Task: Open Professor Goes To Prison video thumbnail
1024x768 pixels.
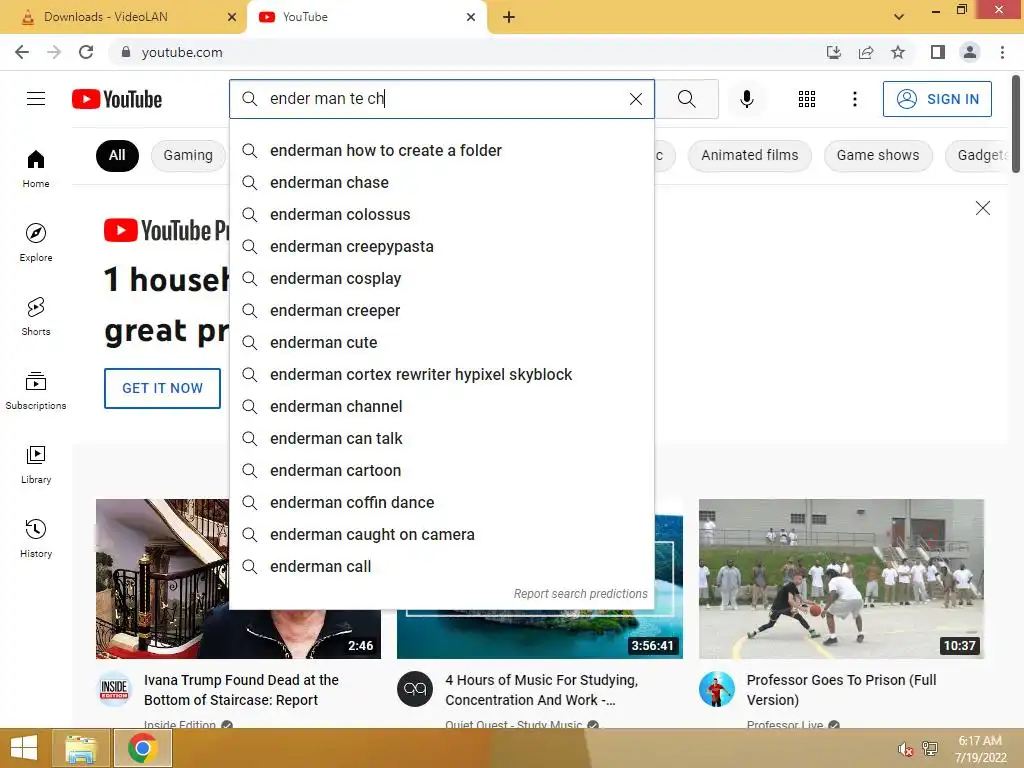Action: (841, 579)
